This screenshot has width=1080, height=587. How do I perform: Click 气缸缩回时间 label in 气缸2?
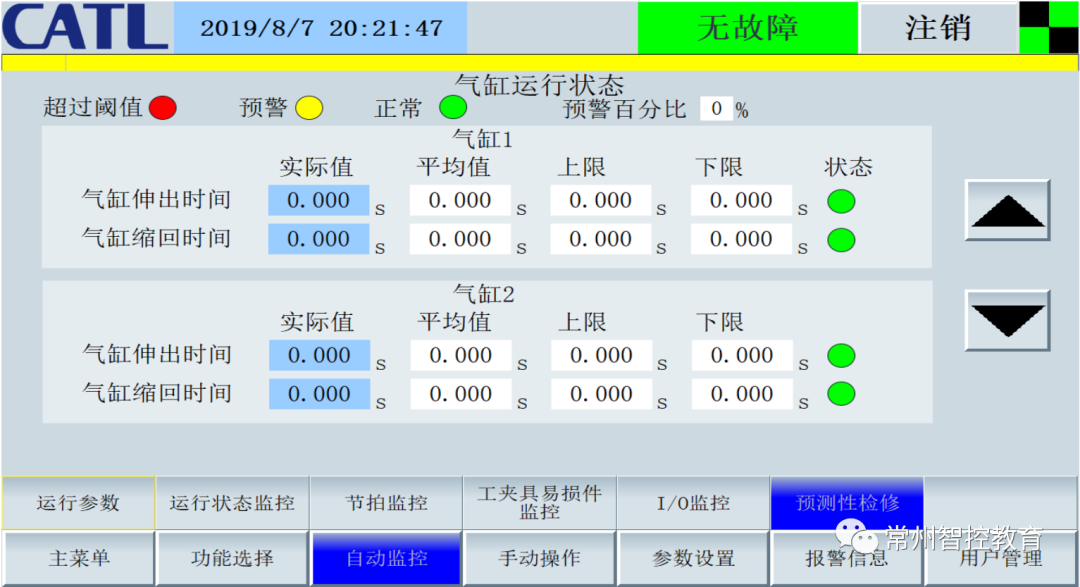(157, 393)
